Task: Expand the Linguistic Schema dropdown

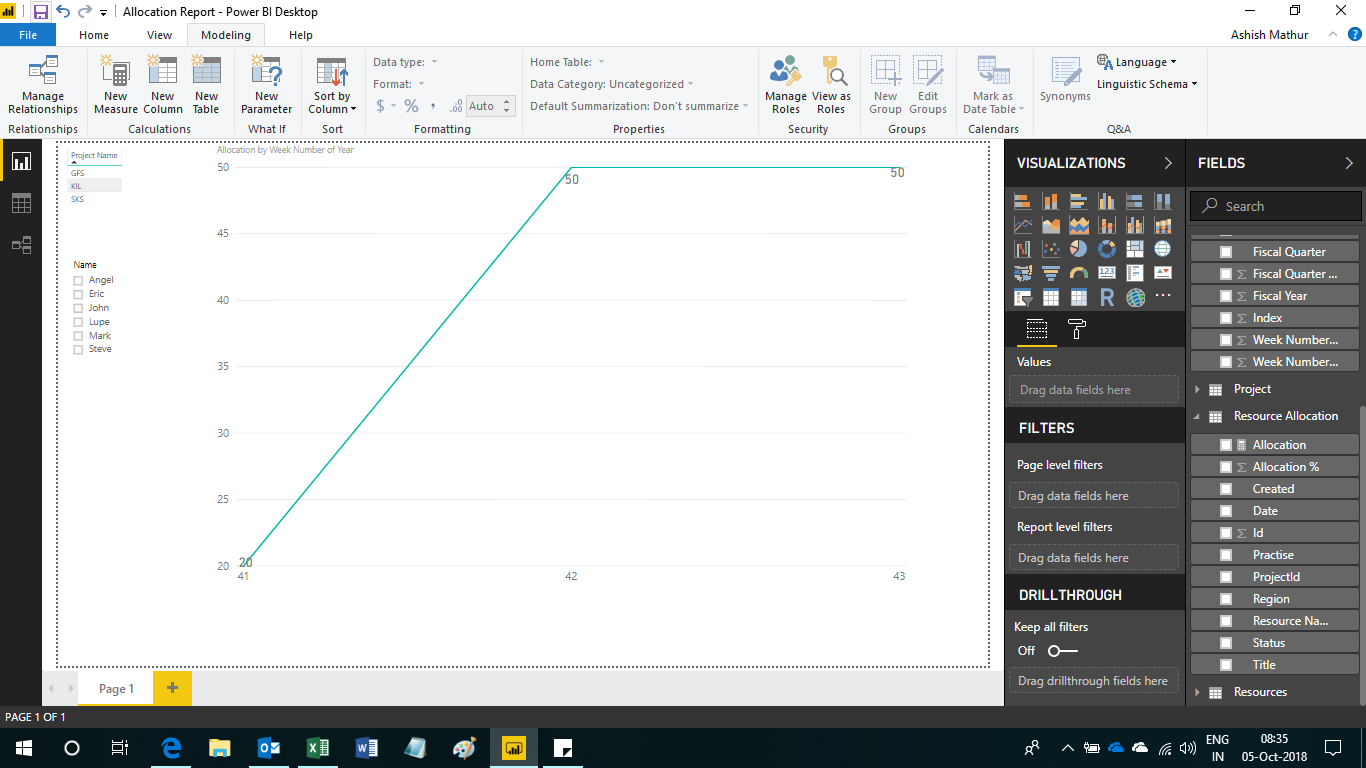Action: (1147, 84)
